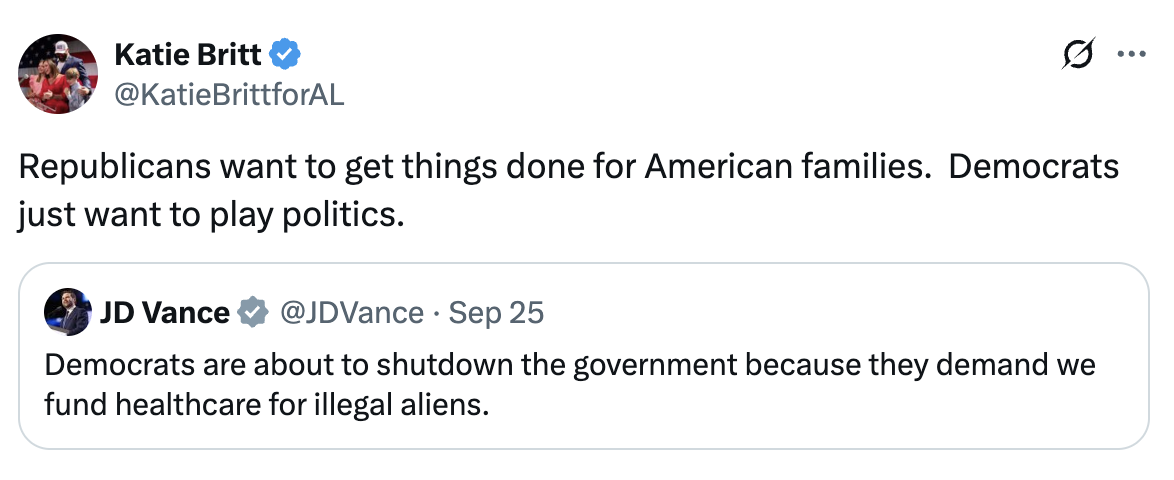Open the Grok explain-post icon

pyautogui.click(x=1079, y=55)
